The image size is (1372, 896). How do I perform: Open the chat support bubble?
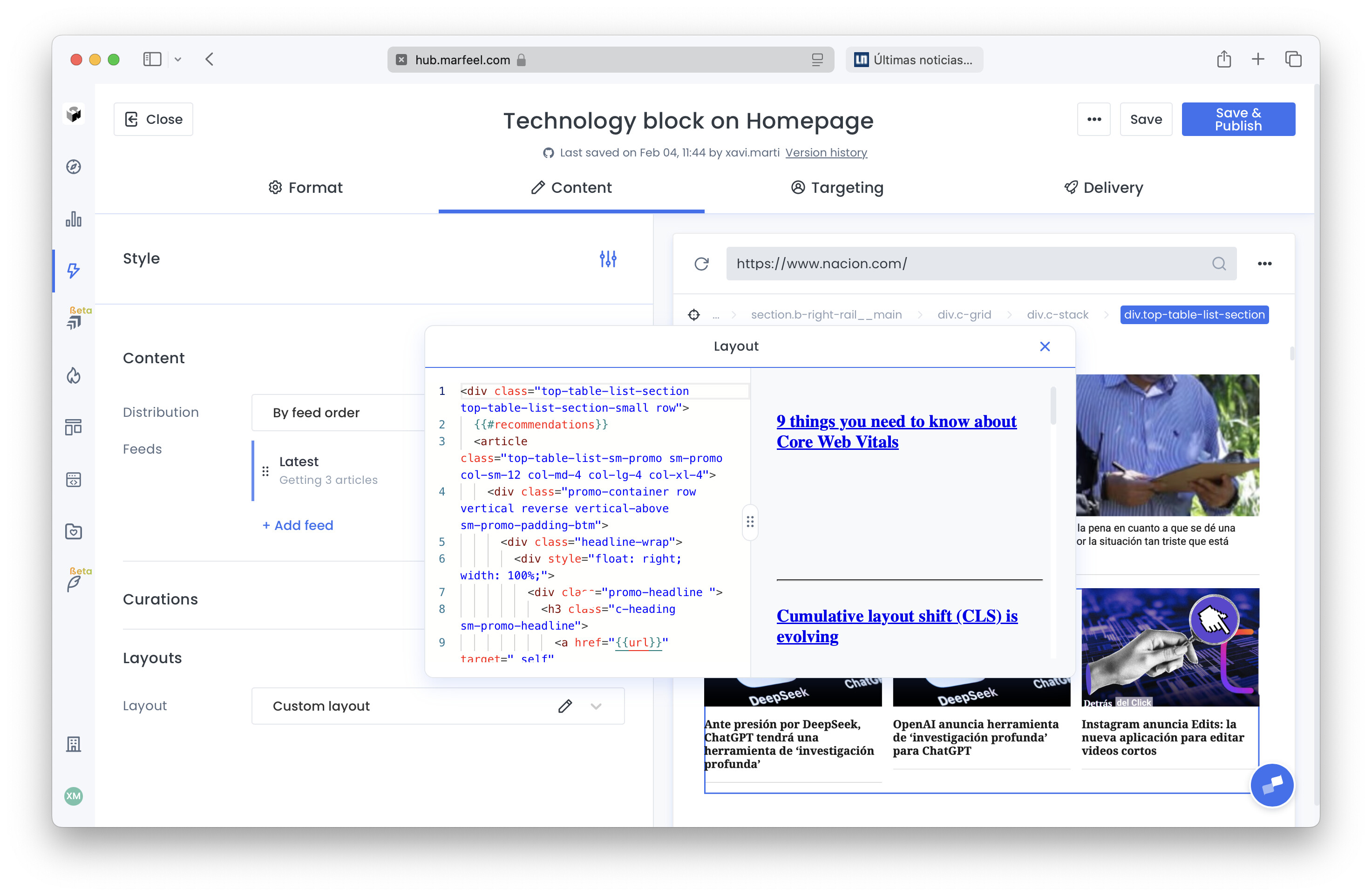point(1271,785)
